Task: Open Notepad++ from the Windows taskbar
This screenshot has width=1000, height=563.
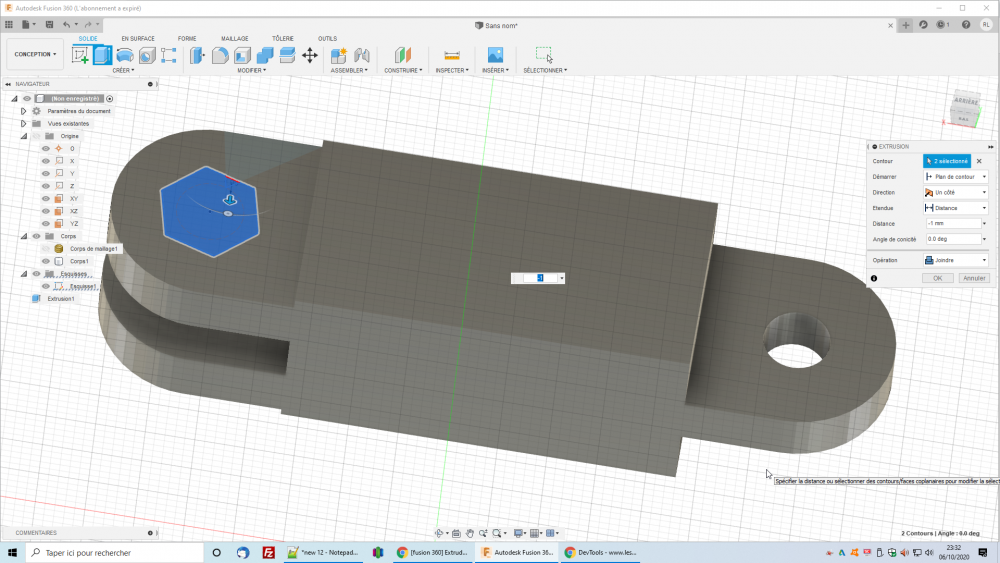Action: click(321, 552)
